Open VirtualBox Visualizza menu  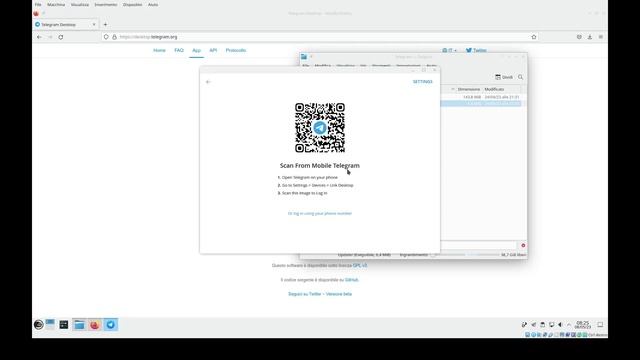point(80,4)
